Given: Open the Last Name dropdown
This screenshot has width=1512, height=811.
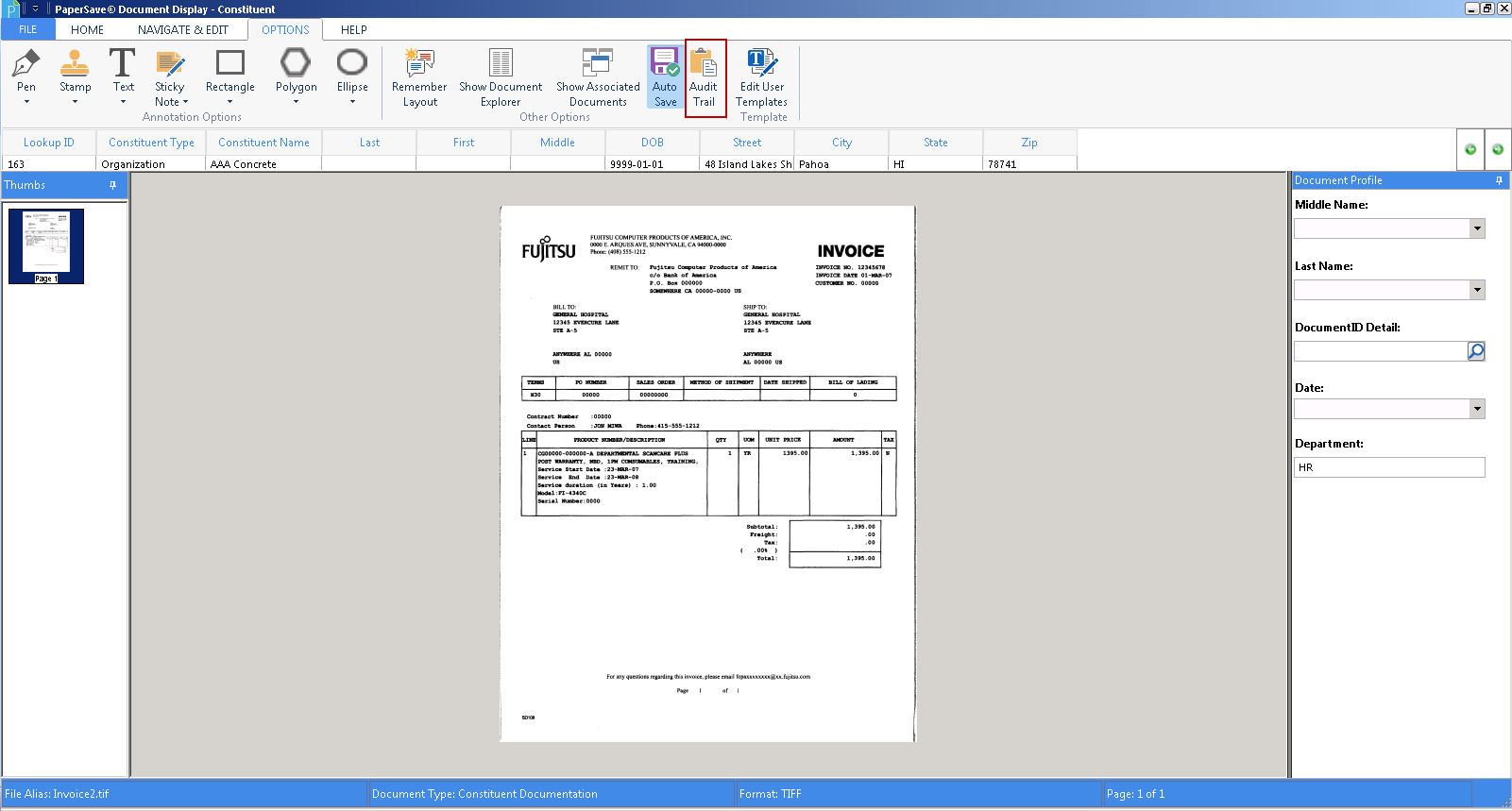Looking at the screenshot, I should (1477, 290).
